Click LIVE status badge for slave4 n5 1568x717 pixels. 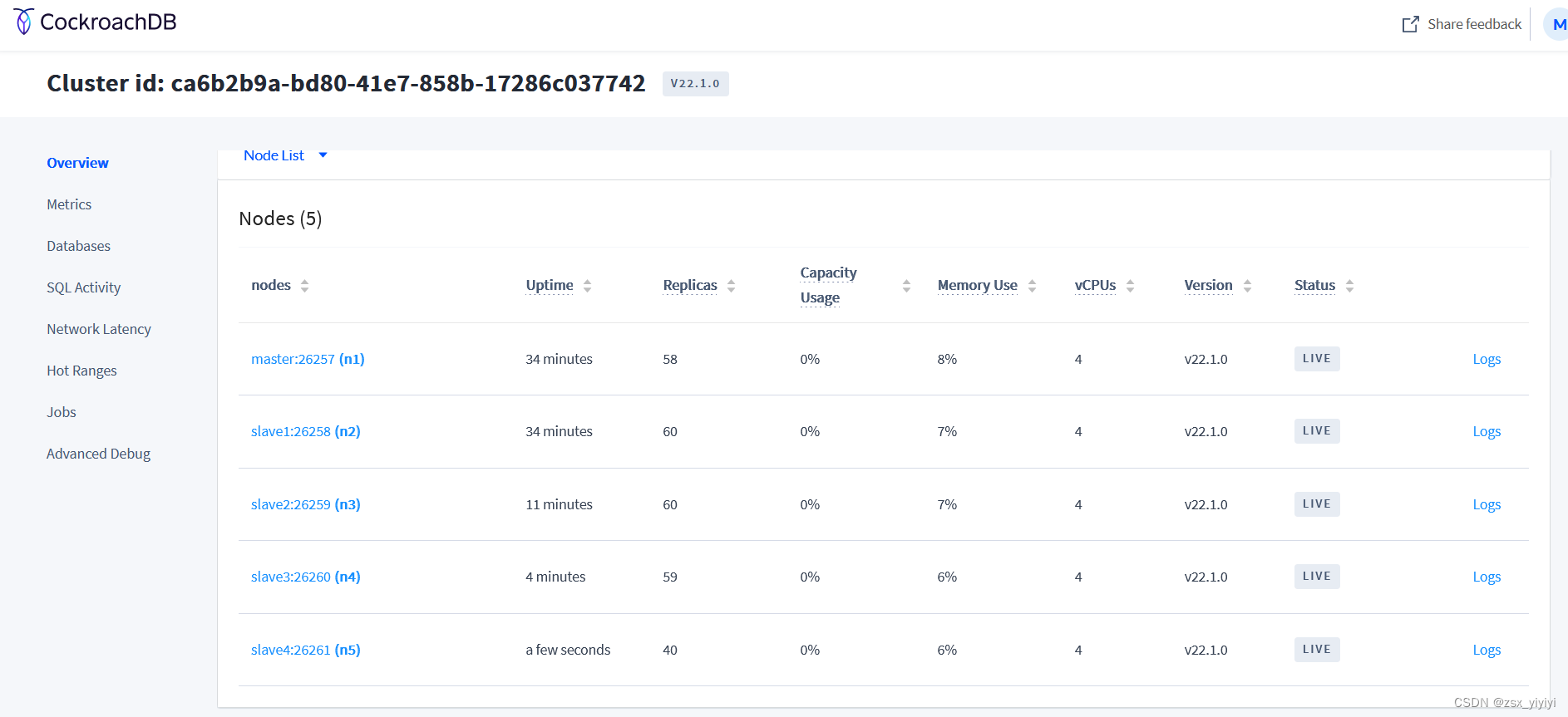[1317, 650]
